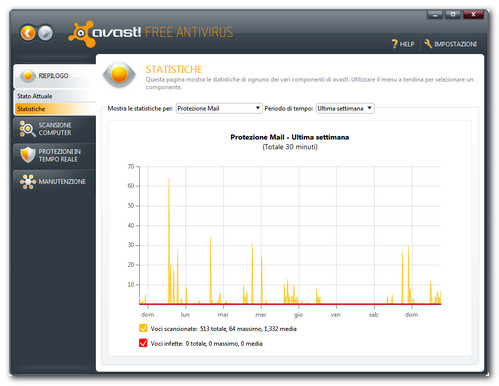The image size is (499, 386).
Task: Maximize the avast window
Action: (453, 15)
